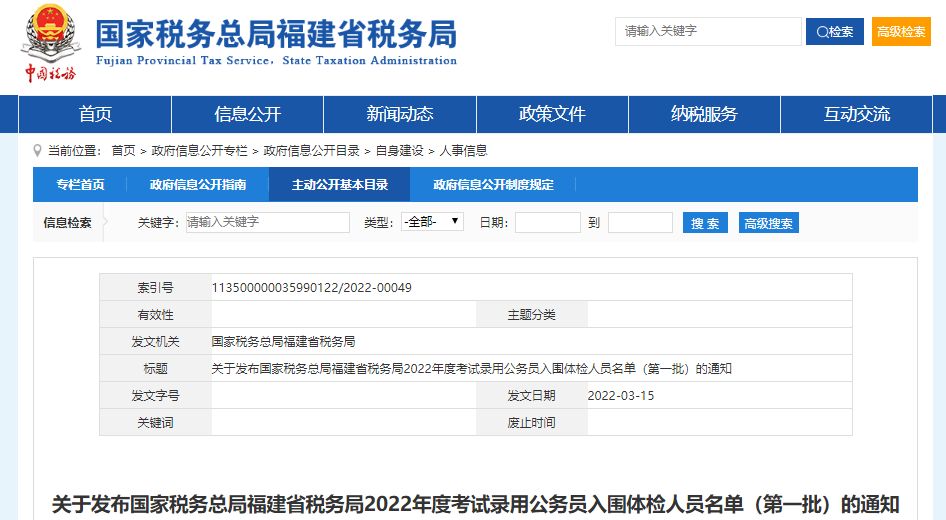The height and width of the screenshot is (520, 946).
Task: Open 政策文件 navigation menu
Action: 552,114
